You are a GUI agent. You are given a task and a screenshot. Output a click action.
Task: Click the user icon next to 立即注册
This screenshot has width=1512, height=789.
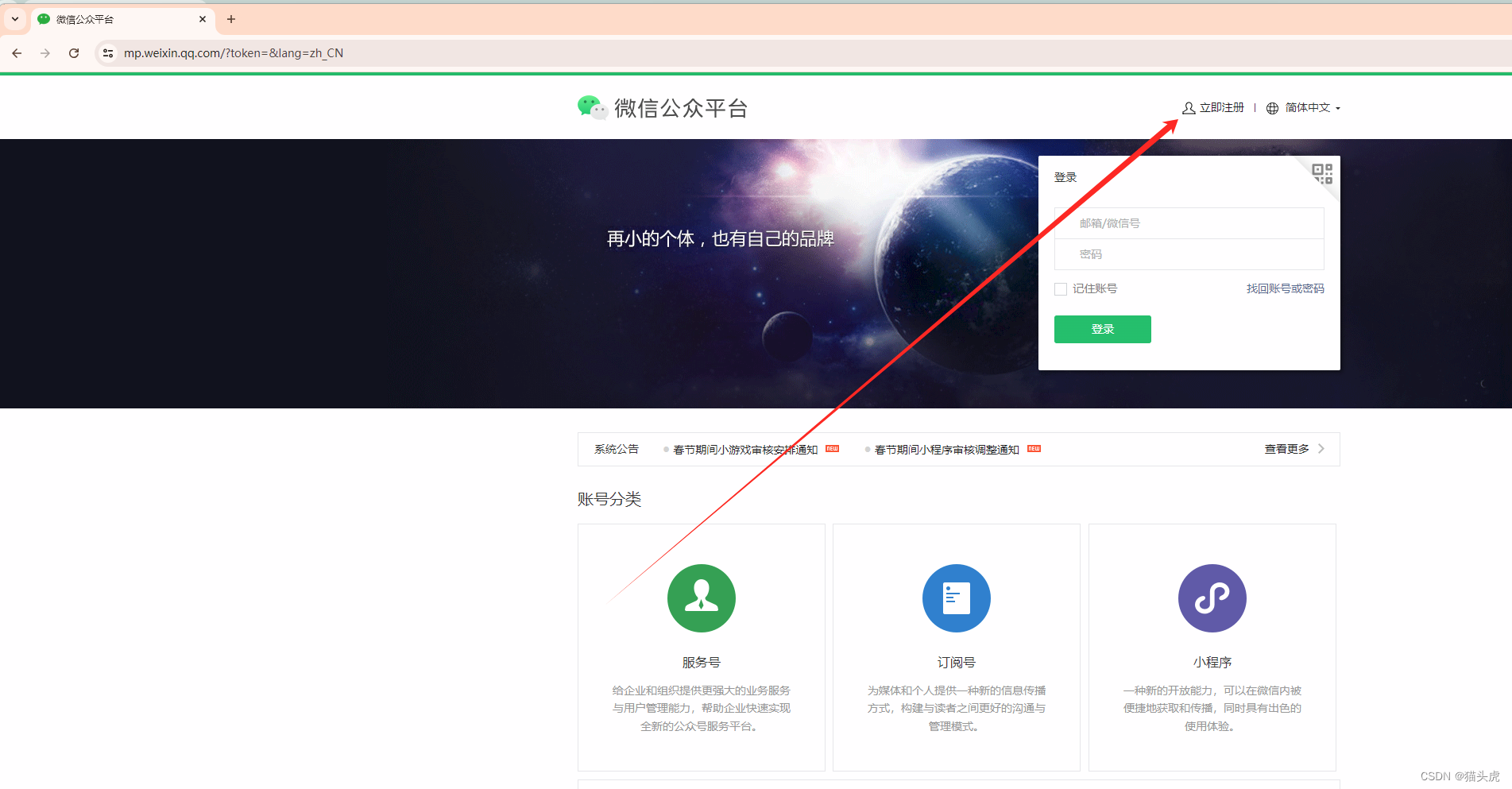1189,108
